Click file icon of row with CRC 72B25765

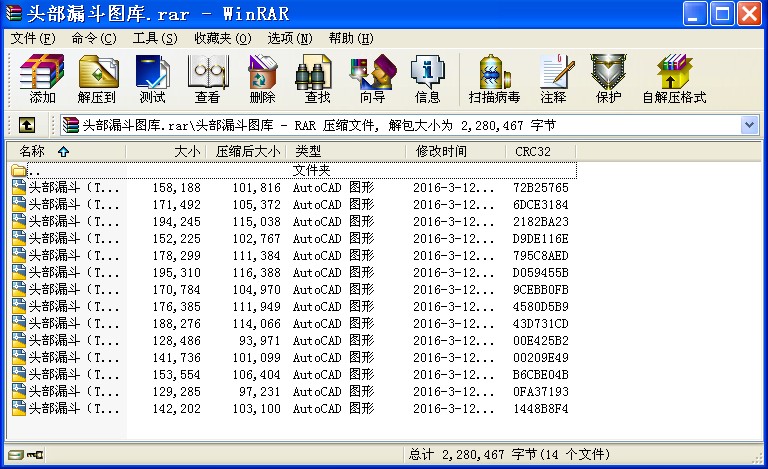(19, 188)
